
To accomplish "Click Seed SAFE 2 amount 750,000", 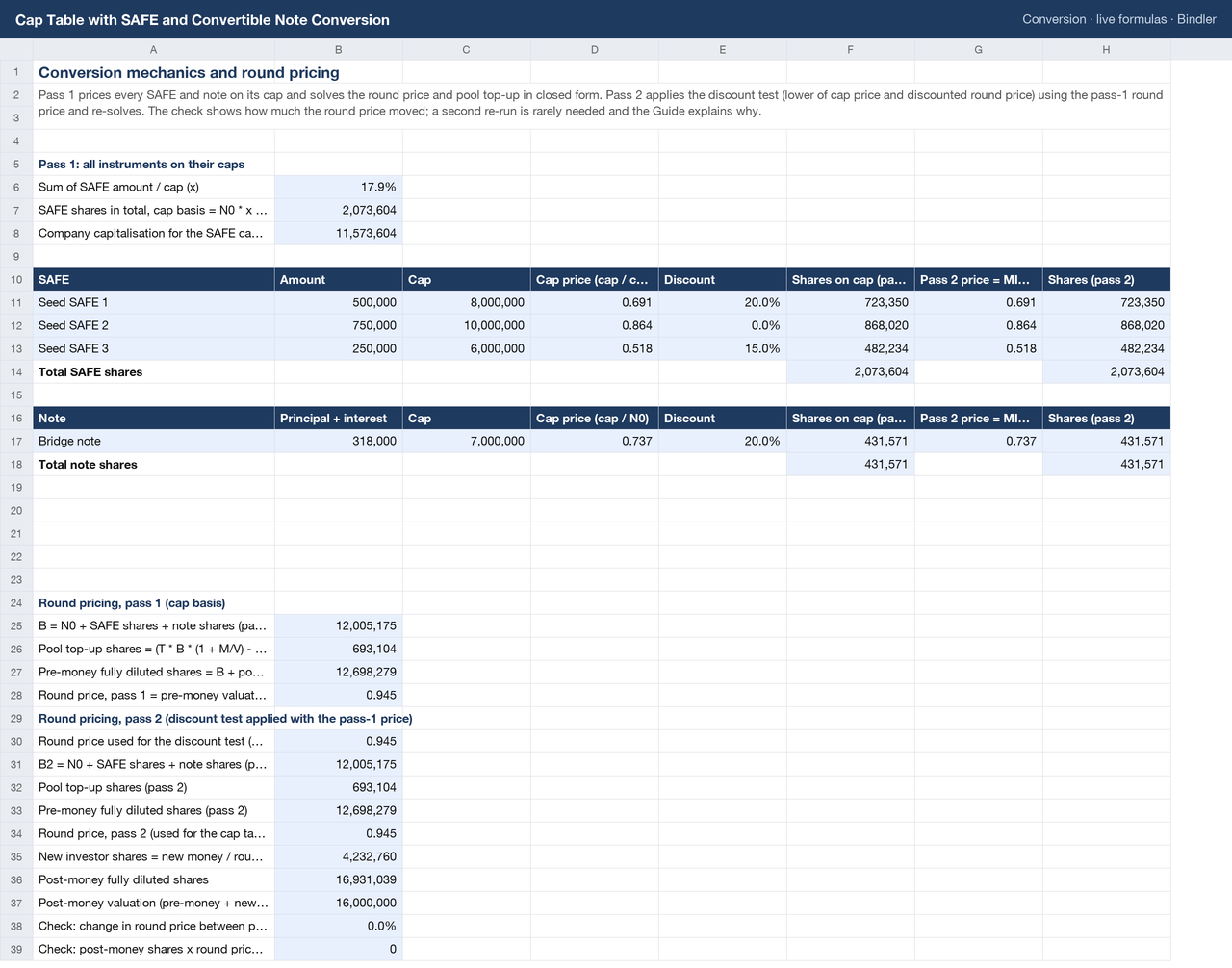I will (x=338, y=325).
